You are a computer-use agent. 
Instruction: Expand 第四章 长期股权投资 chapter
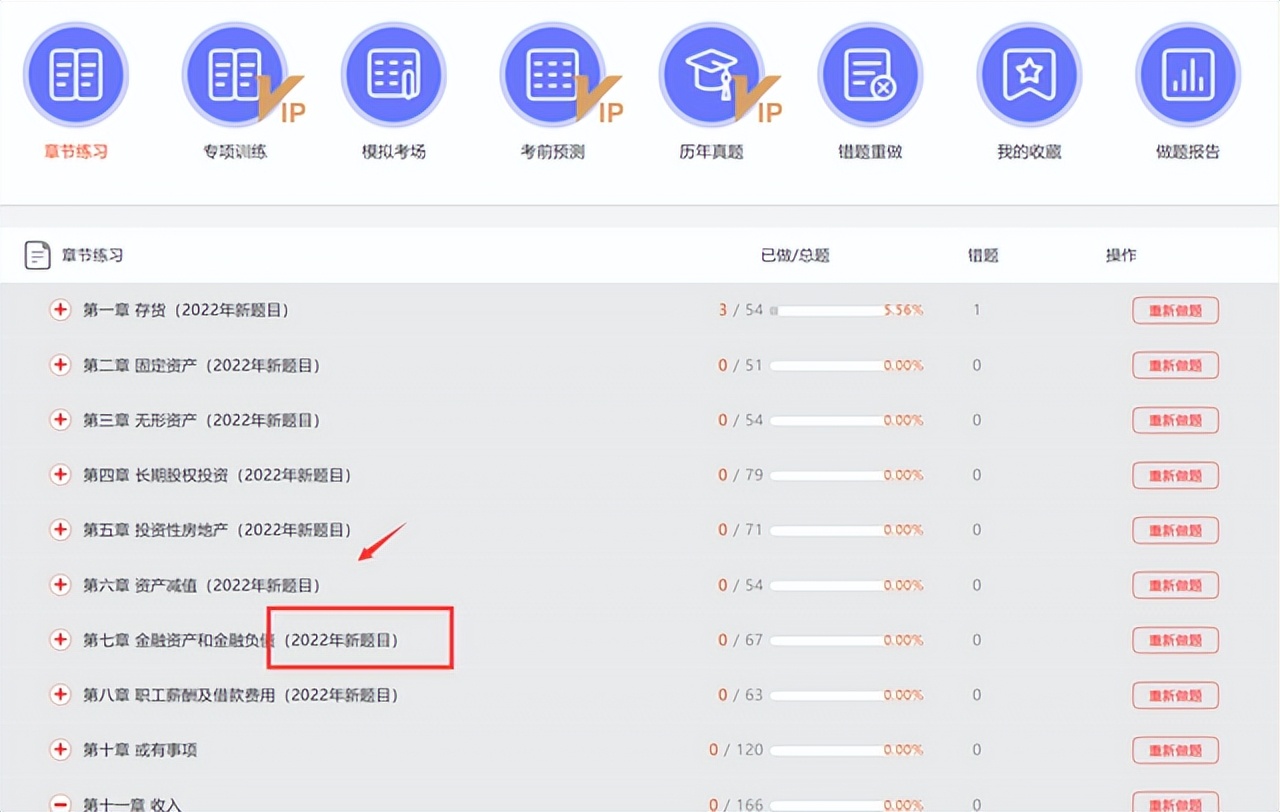(x=59, y=475)
